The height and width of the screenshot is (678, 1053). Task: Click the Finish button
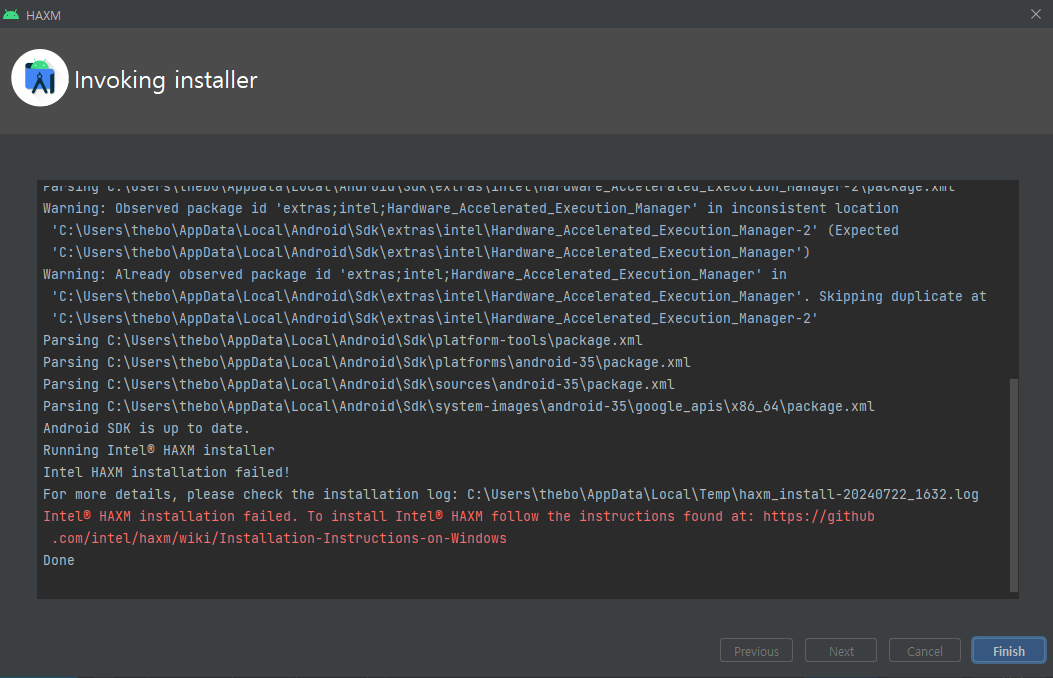pyautogui.click(x=1009, y=650)
